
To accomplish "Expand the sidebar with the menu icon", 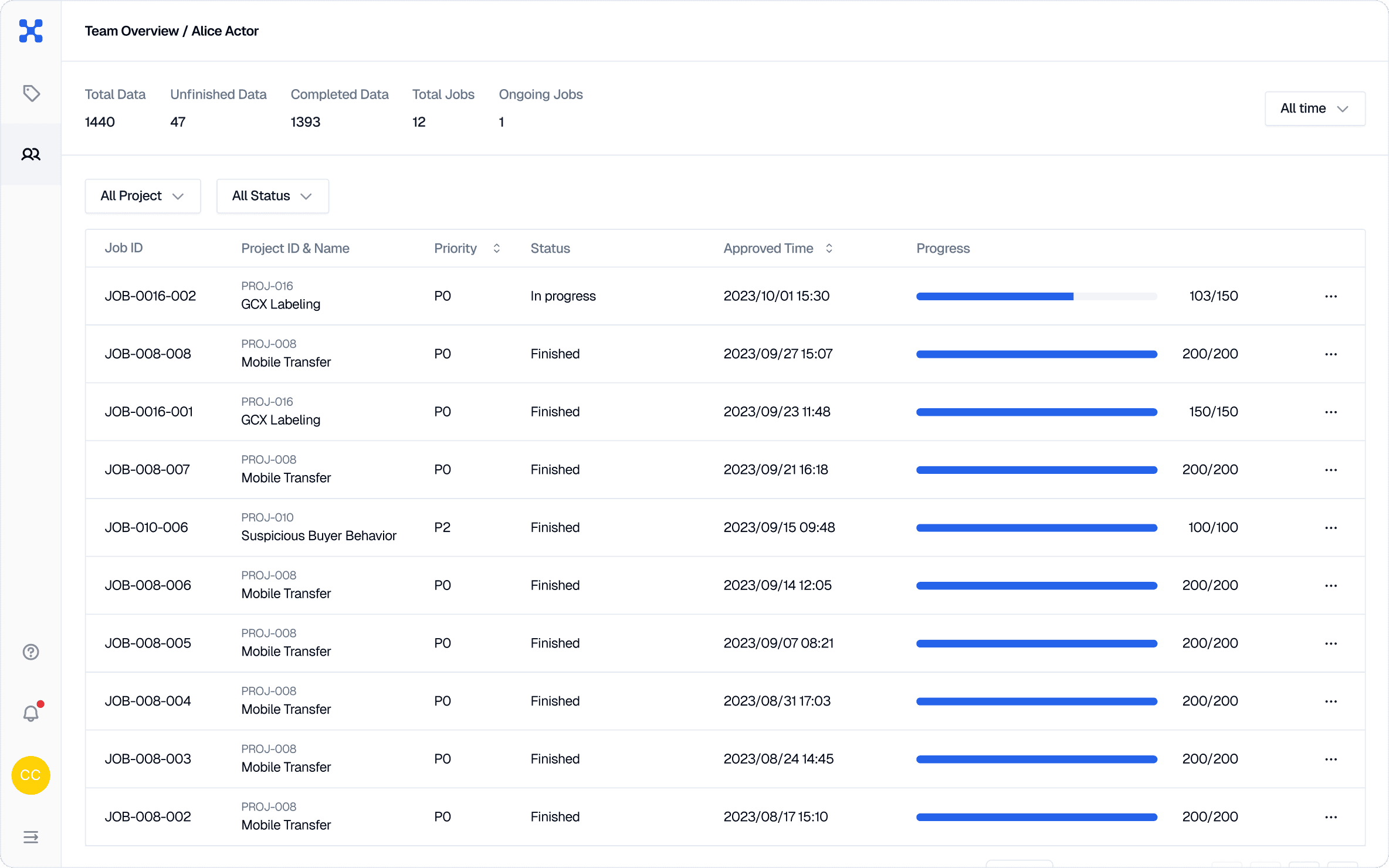I will [x=31, y=837].
